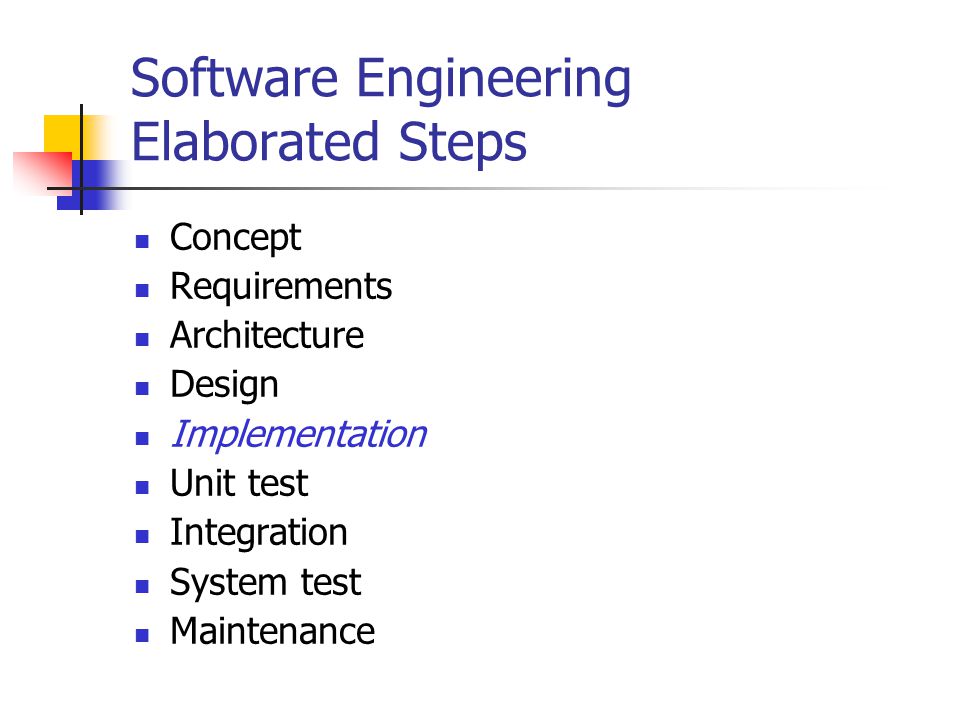
Task: Select the "Architecture" bullet text
Action: [267, 335]
